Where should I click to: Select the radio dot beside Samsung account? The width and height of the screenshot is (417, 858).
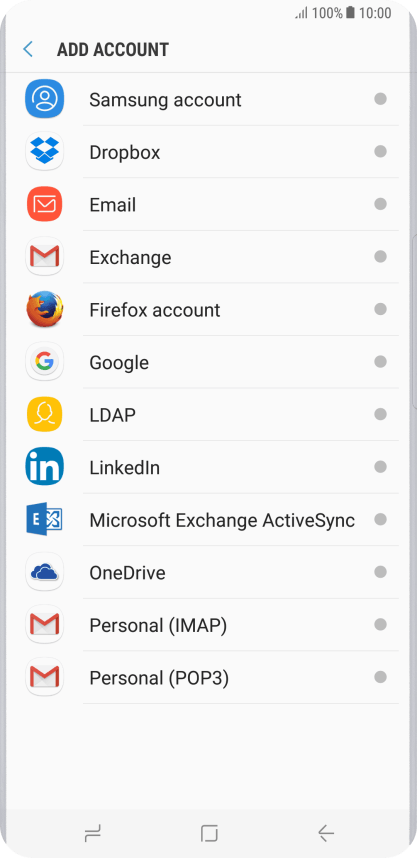point(380,99)
